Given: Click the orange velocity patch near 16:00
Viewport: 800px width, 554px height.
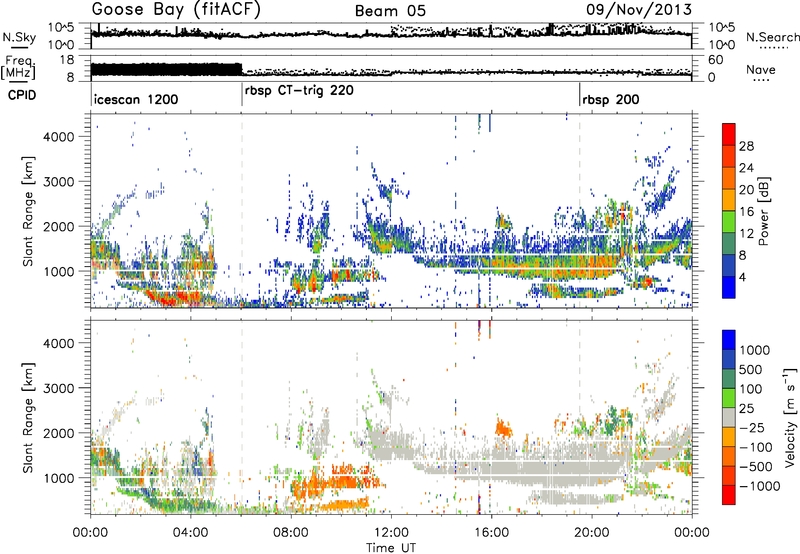Looking at the screenshot, I should pos(504,427).
